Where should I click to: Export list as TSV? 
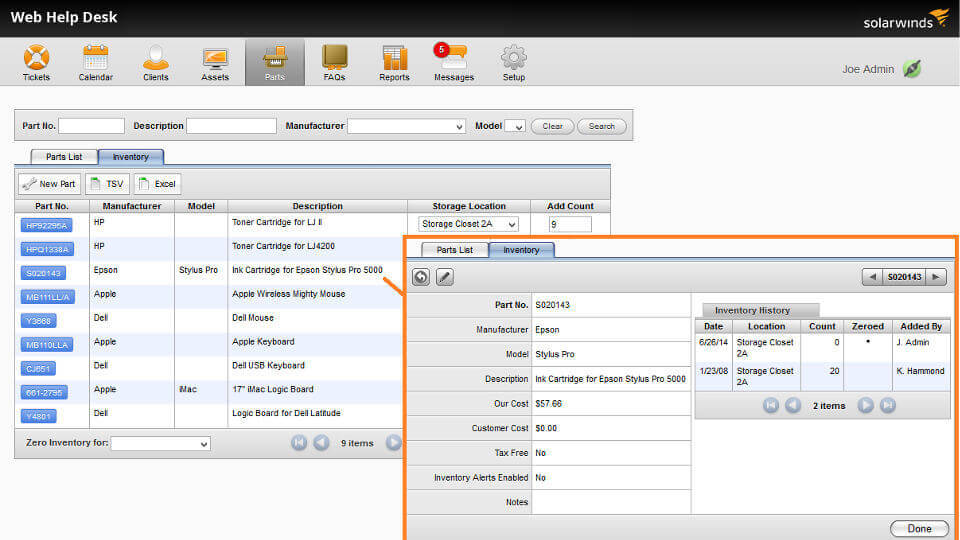point(107,184)
